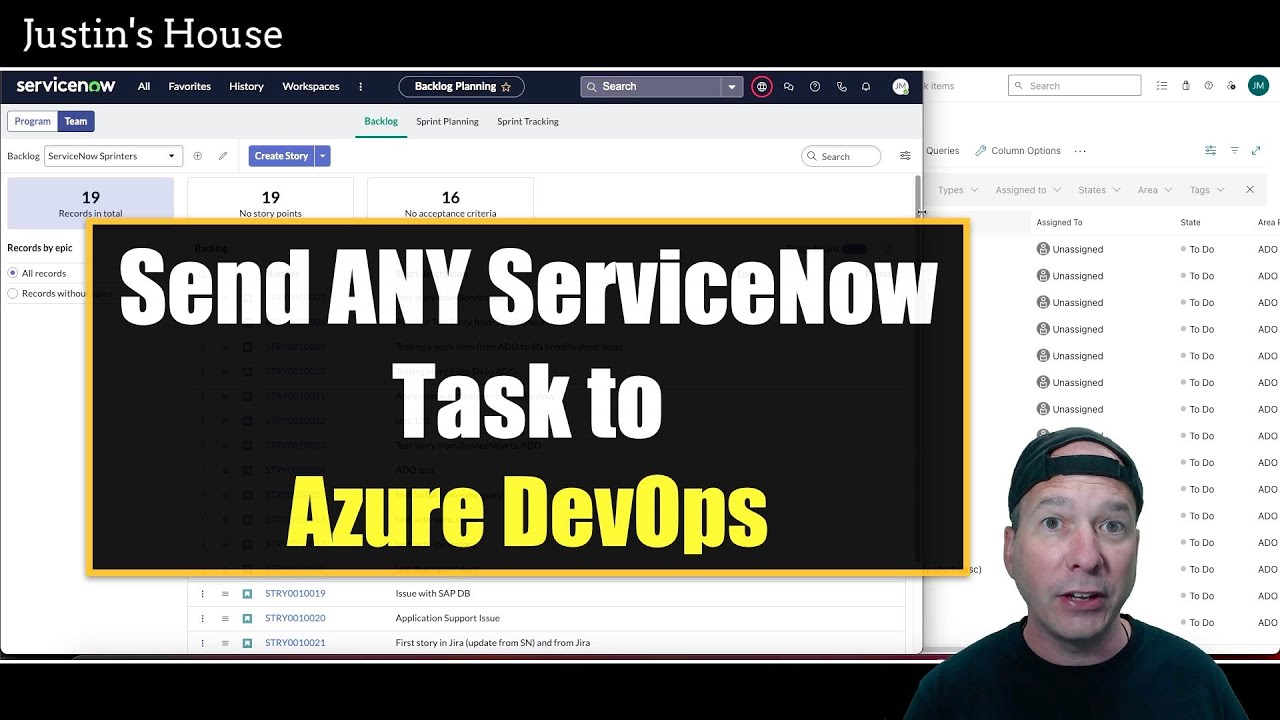
Task: Open the JM user avatar in ServiceNow
Action: (x=900, y=87)
